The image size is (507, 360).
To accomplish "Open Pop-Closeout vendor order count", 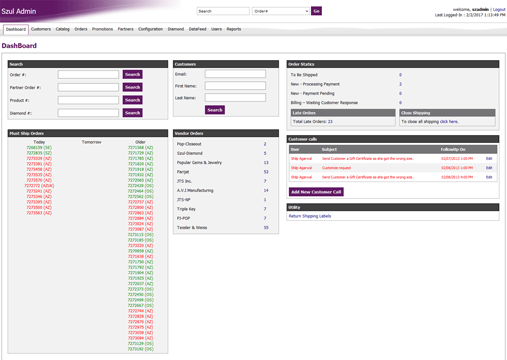I will click(x=265, y=144).
